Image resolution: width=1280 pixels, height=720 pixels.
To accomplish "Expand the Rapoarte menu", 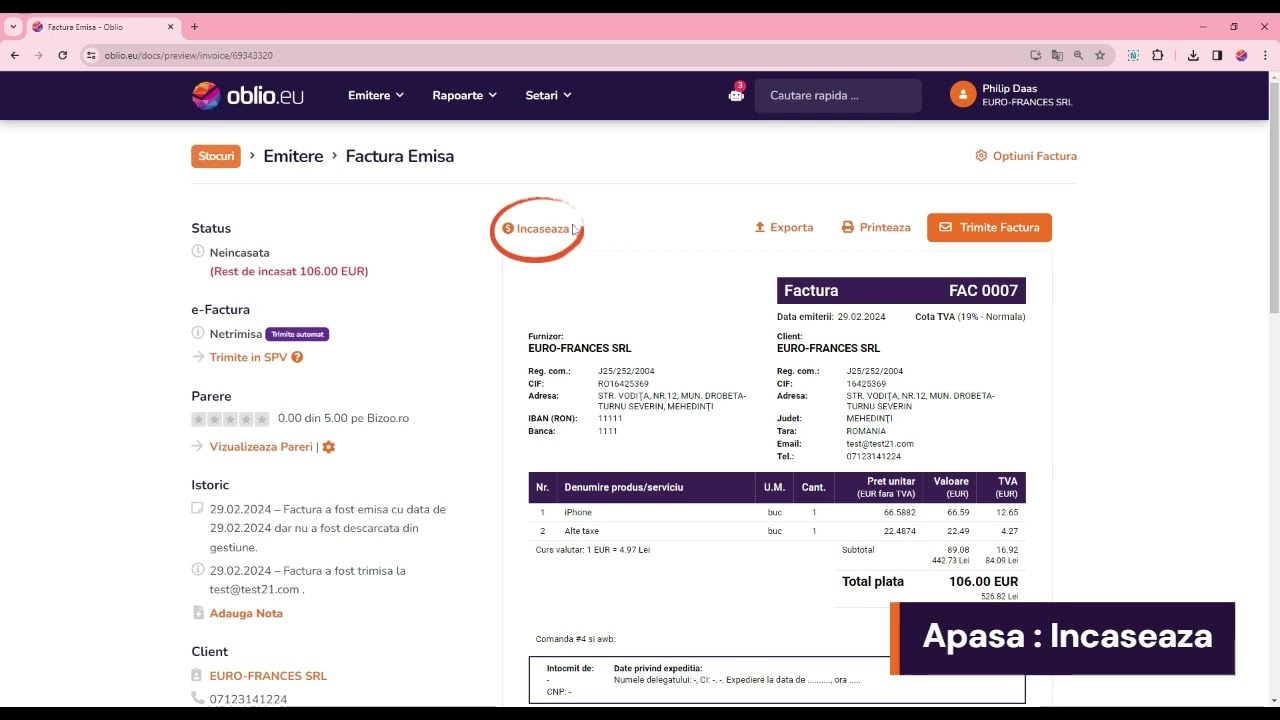I will (464, 95).
